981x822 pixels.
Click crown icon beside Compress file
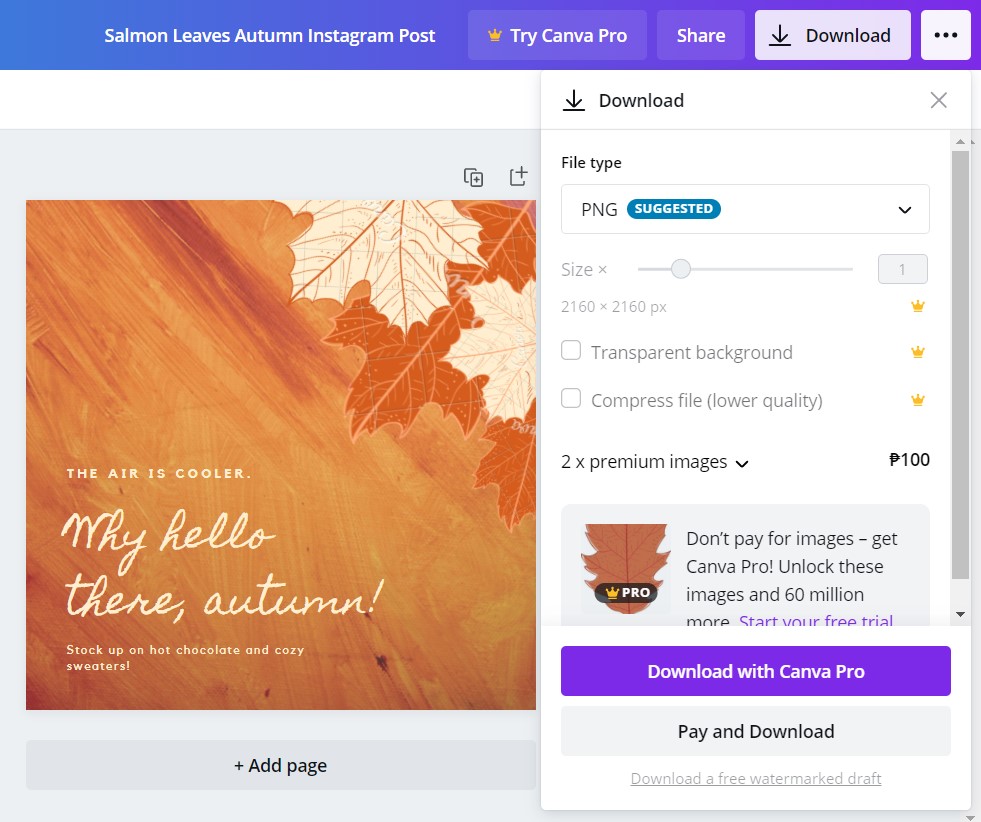point(917,400)
